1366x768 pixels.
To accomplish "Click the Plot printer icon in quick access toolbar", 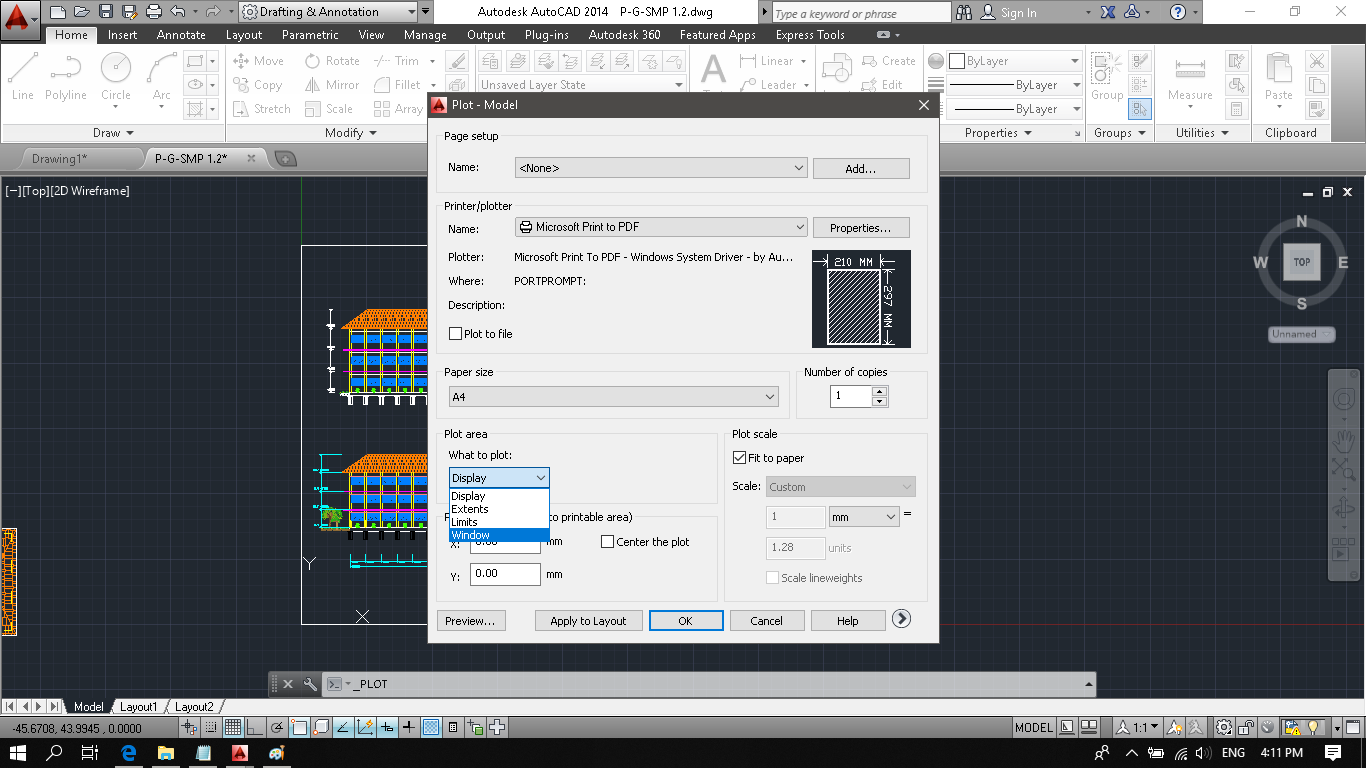I will (x=154, y=12).
